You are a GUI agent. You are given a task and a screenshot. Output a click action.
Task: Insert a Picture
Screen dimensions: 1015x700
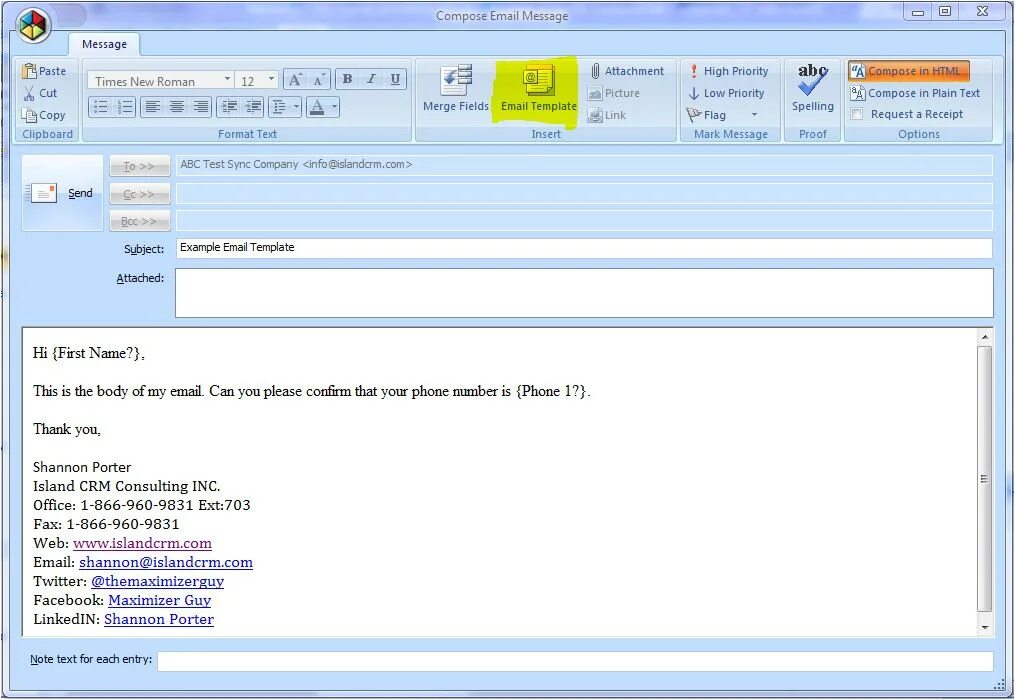click(614, 93)
